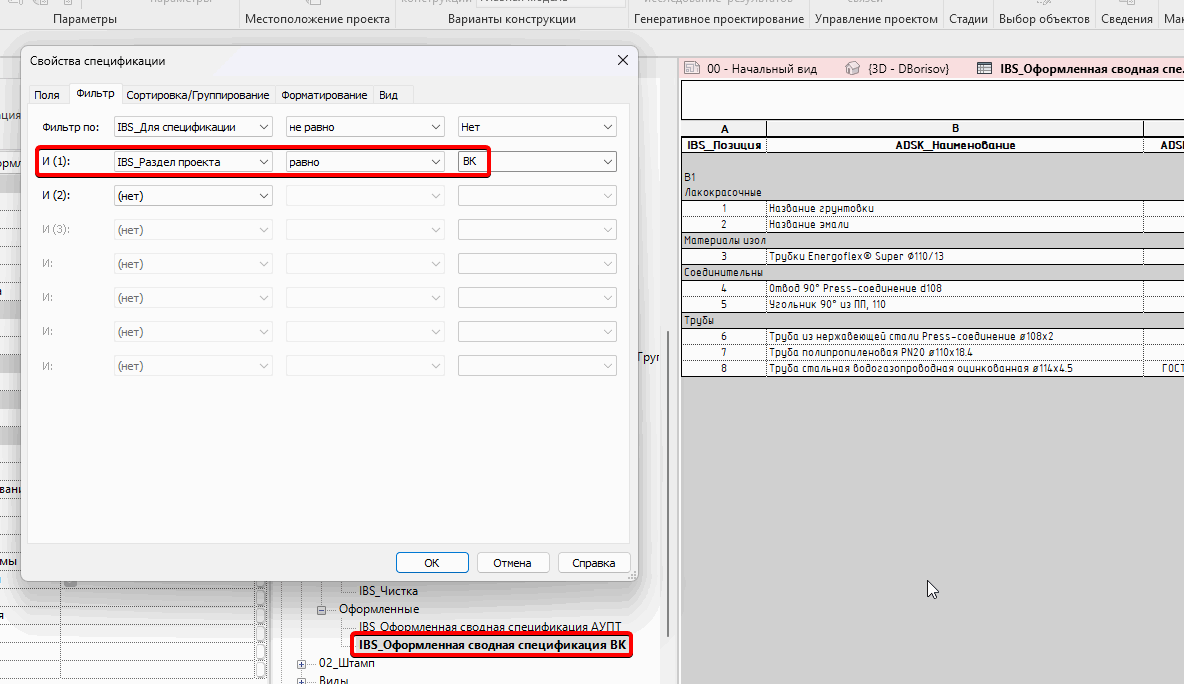This screenshot has width=1184, height=684.
Task: Click the Управление проектом panel title
Action: click(876, 19)
